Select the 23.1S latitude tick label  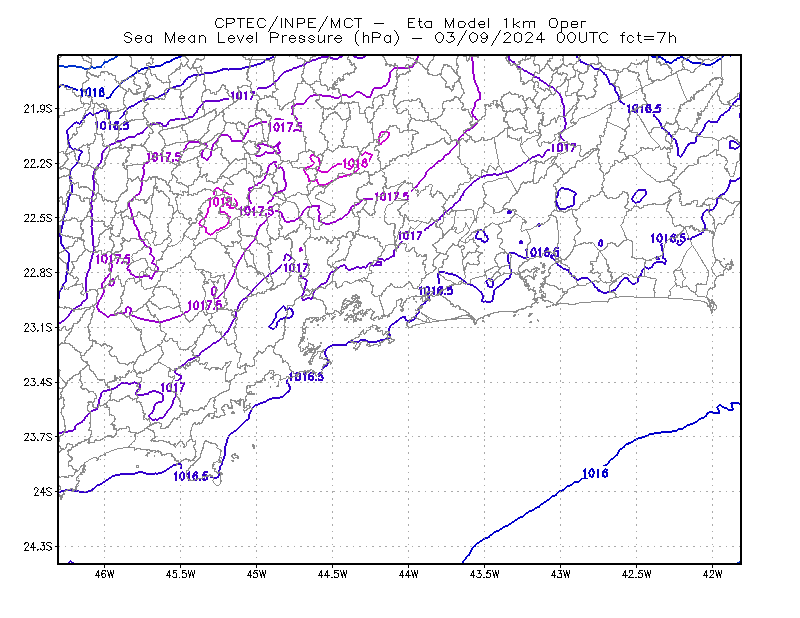coord(38,327)
